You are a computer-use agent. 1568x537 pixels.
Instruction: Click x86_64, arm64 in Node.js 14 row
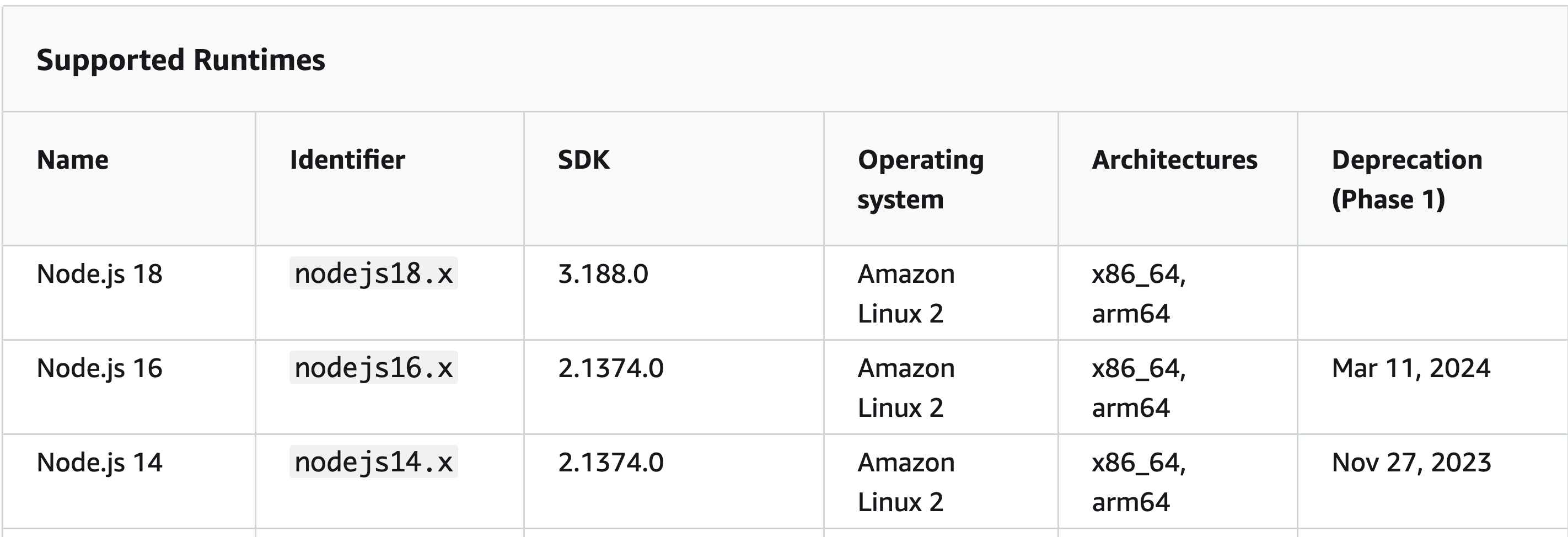pyautogui.click(x=1139, y=482)
